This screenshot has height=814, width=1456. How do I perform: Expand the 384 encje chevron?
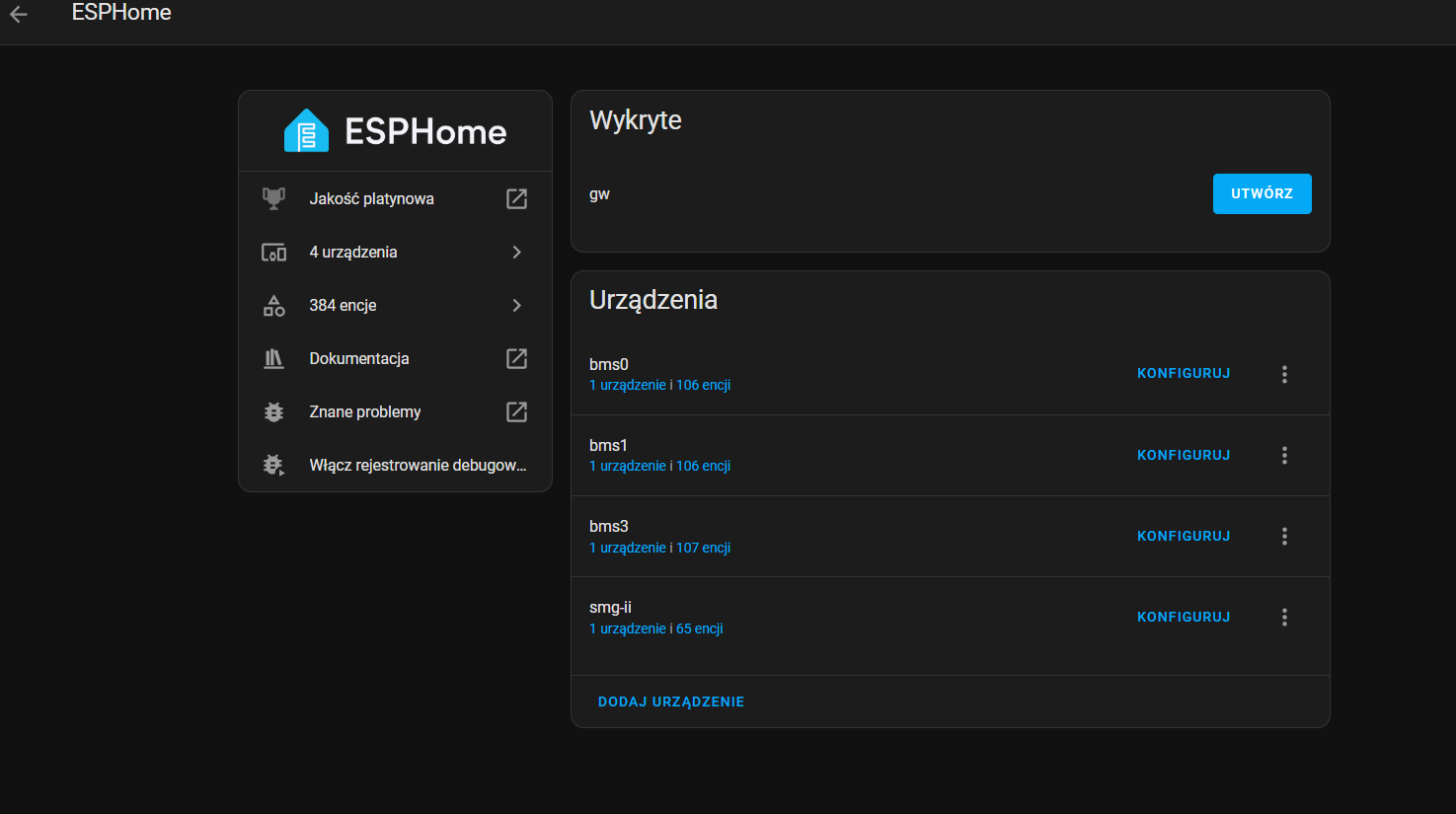point(516,305)
